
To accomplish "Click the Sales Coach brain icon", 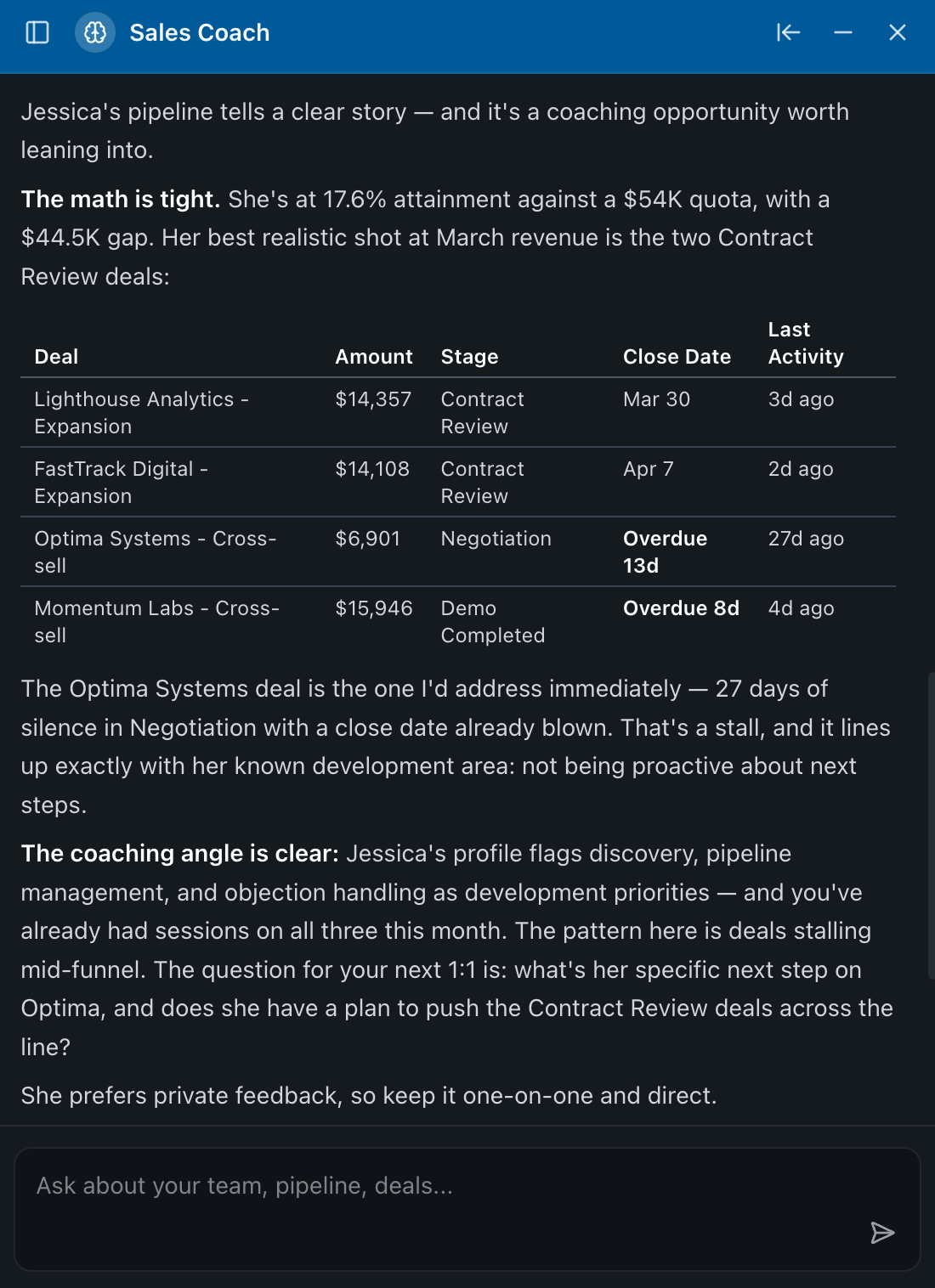I will (95, 32).
